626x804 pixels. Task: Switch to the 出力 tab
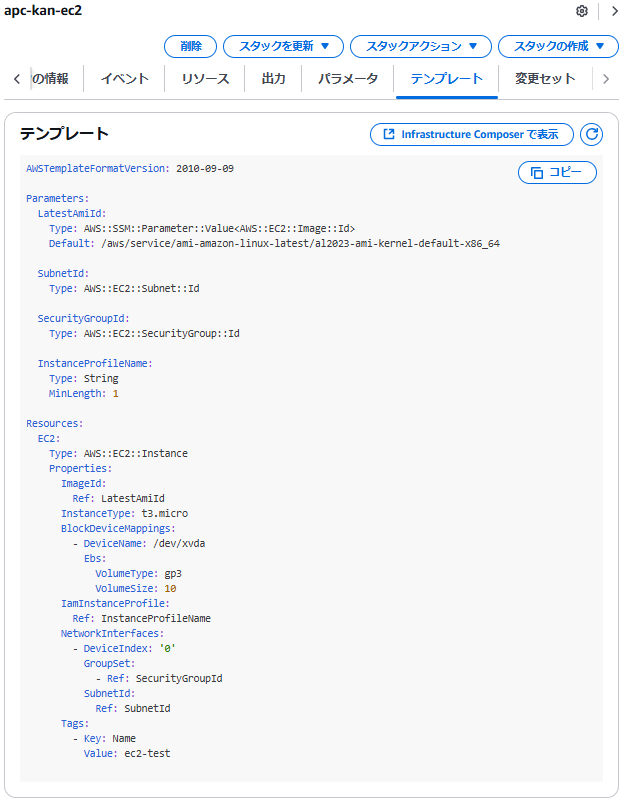coord(273,78)
